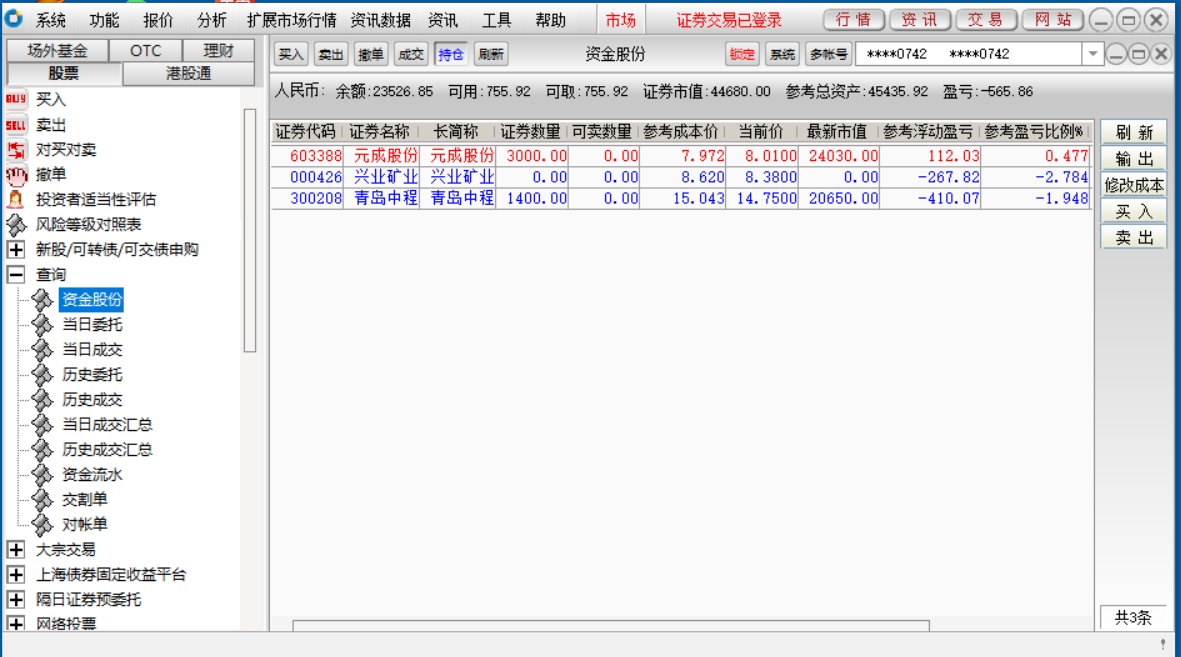Image resolution: width=1181 pixels, height=657 pixels.
Task: Select the 300208 青岛中程 holding row
Action: [x=681, y=198]
